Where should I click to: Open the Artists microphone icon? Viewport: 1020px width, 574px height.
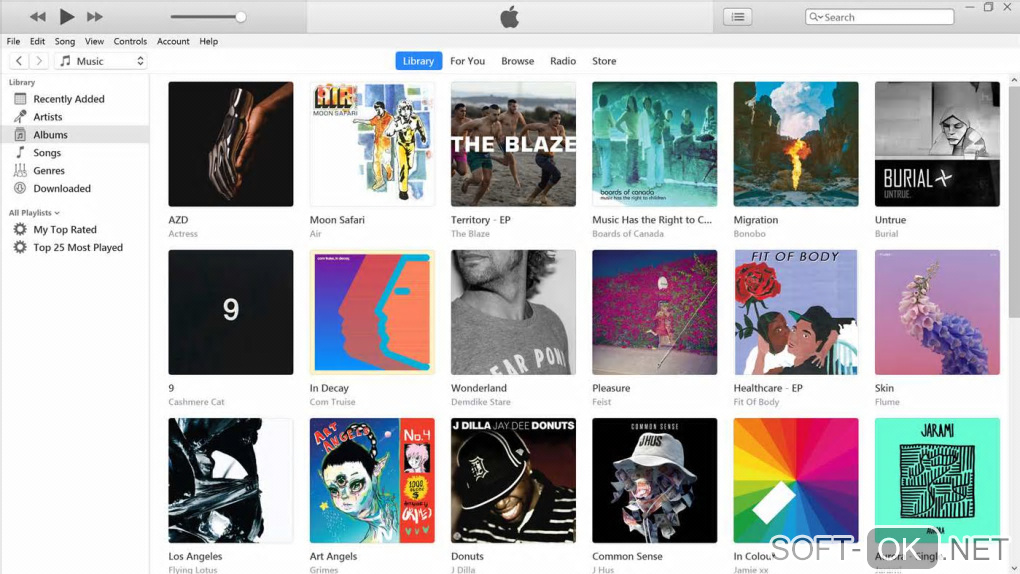20,116
